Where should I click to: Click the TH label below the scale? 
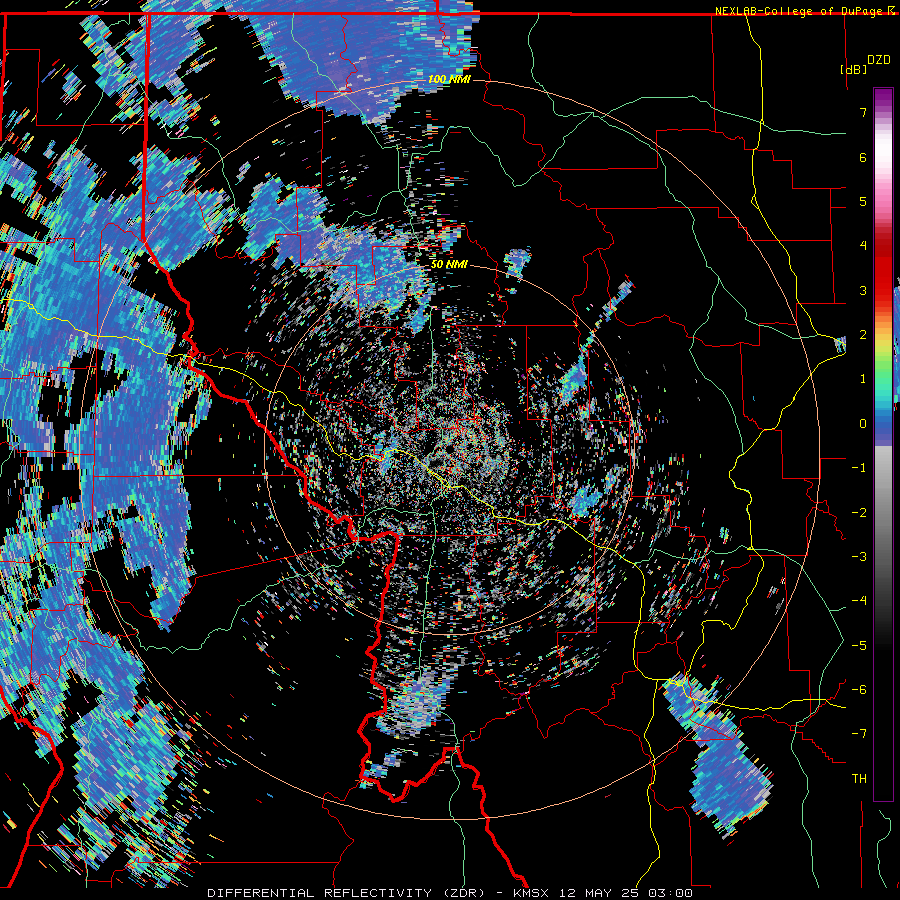point(859,779)
